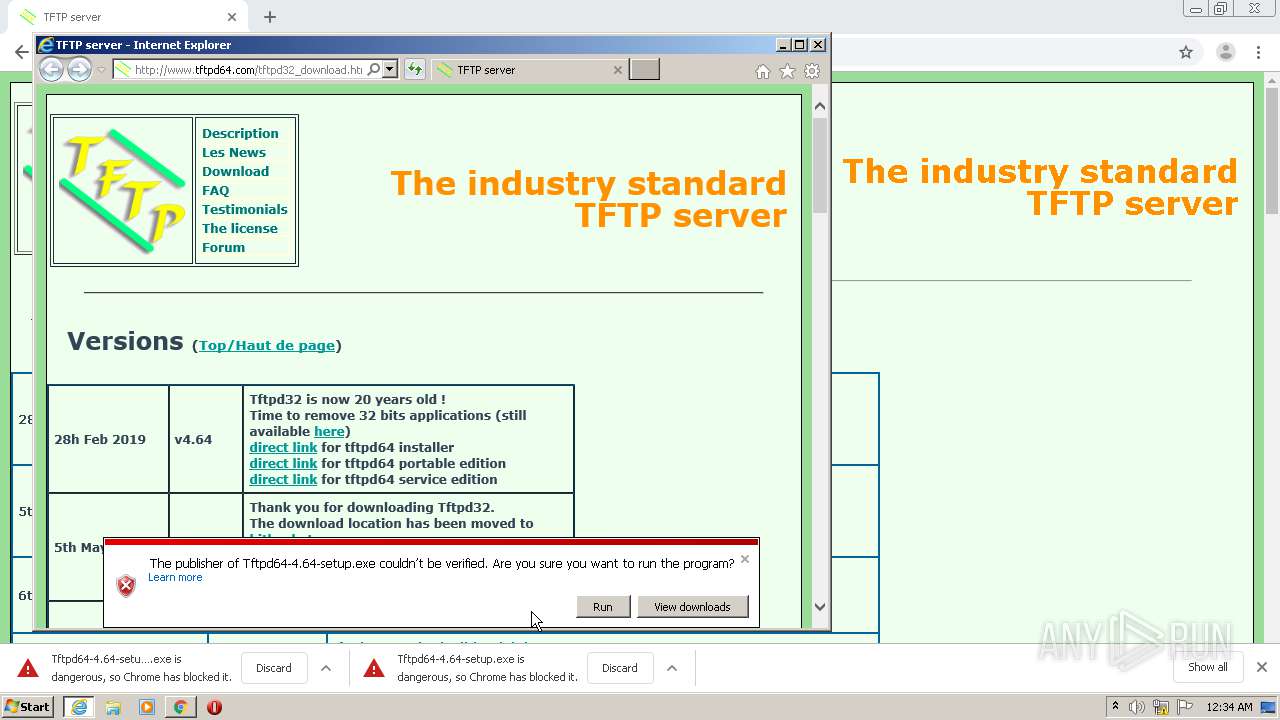Open the FAQ menu link

pyautogui.click(x=215, y=190)
